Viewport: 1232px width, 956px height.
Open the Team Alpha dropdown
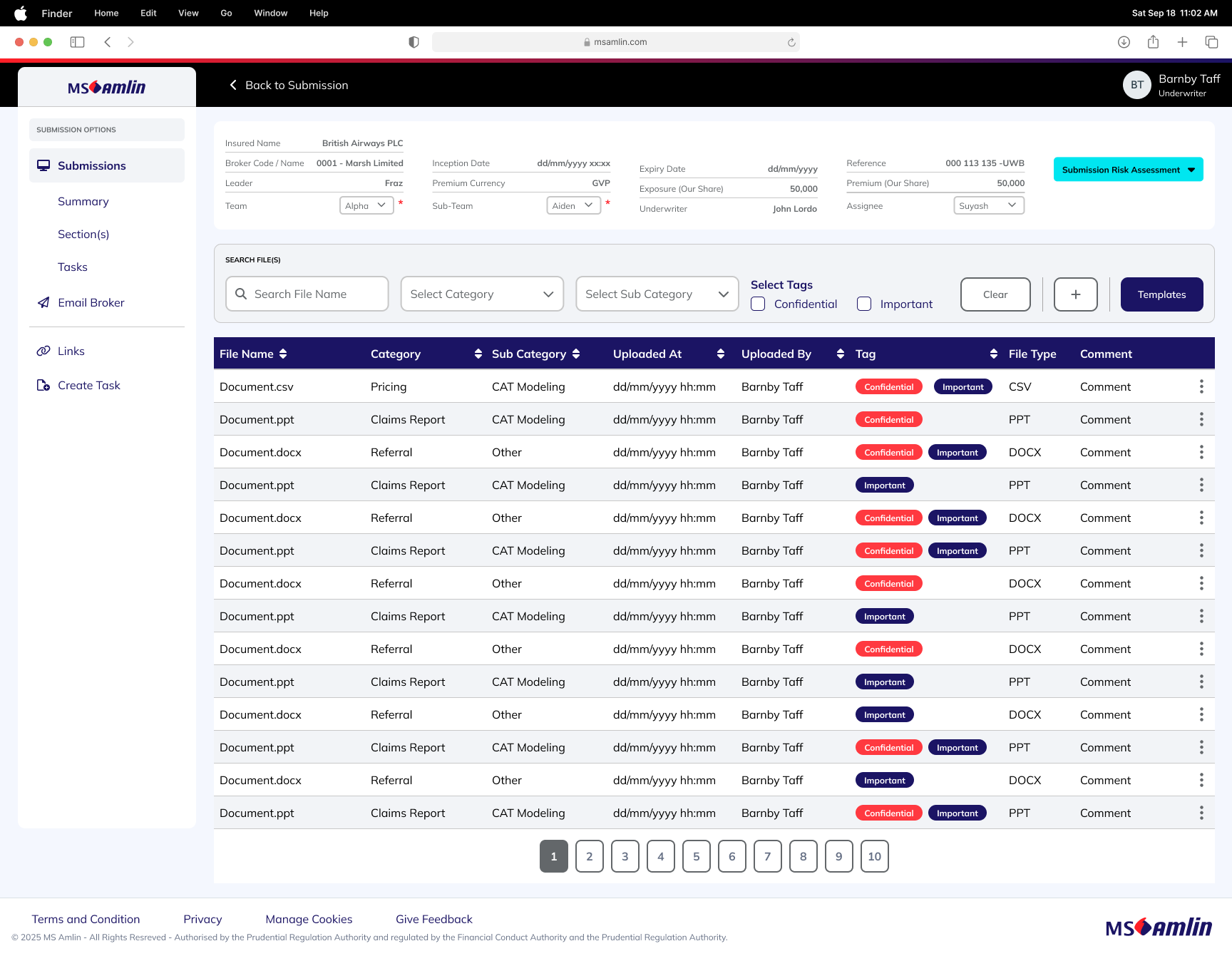(x=366, y=206)
